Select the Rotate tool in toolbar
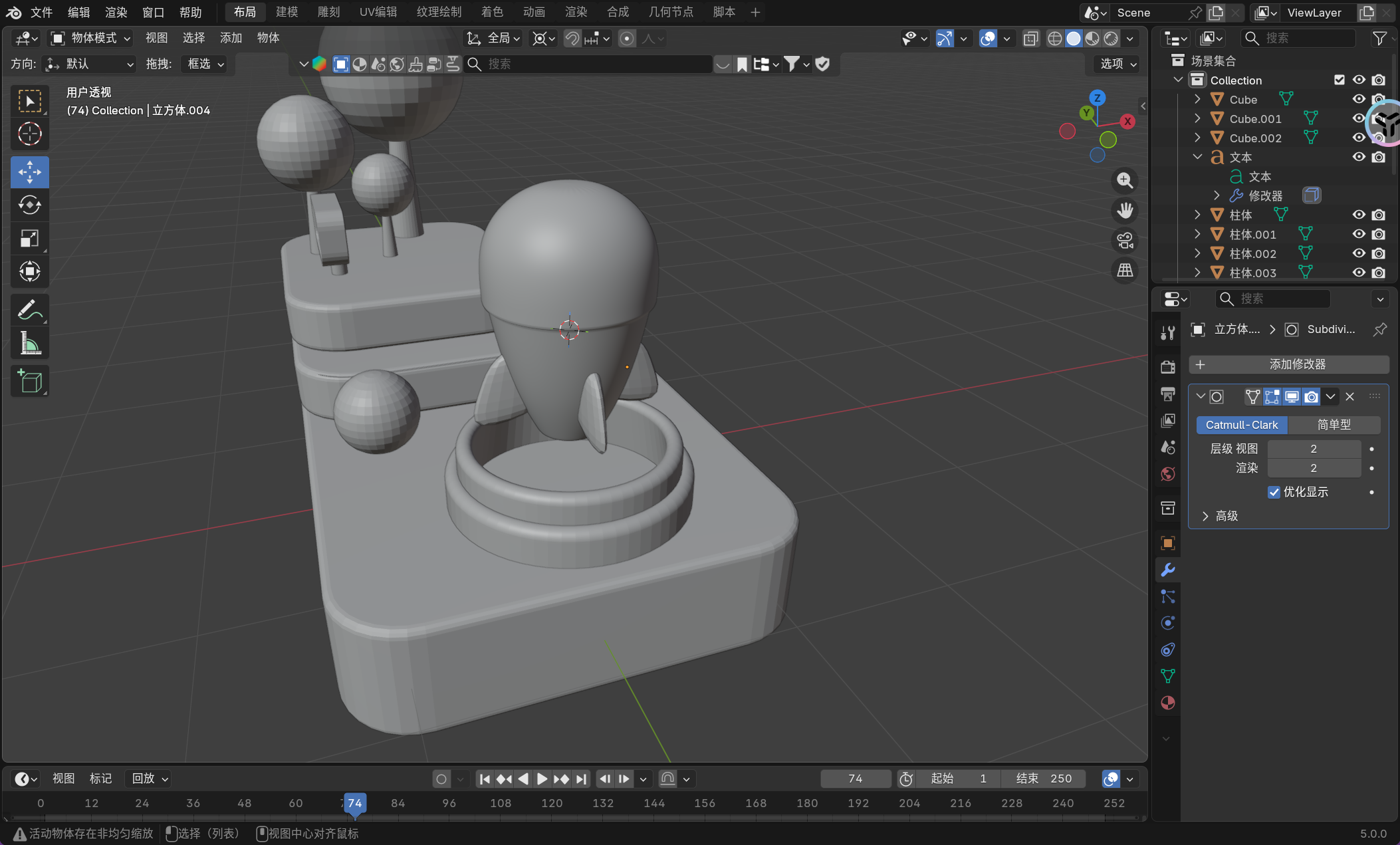 pos(29,205)
